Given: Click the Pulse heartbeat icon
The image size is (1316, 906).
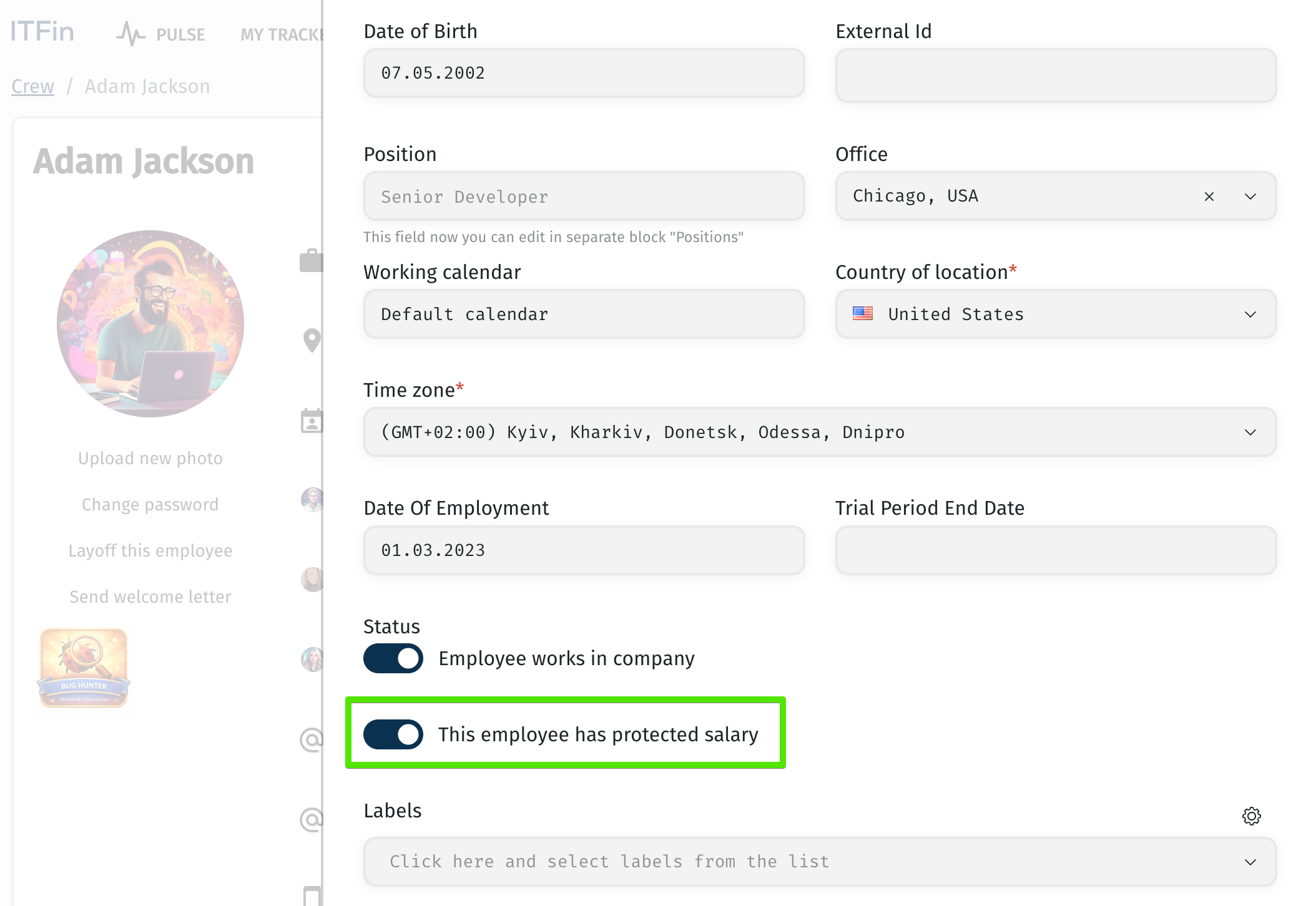Looking at the screenshot, I should pos(130,34).
